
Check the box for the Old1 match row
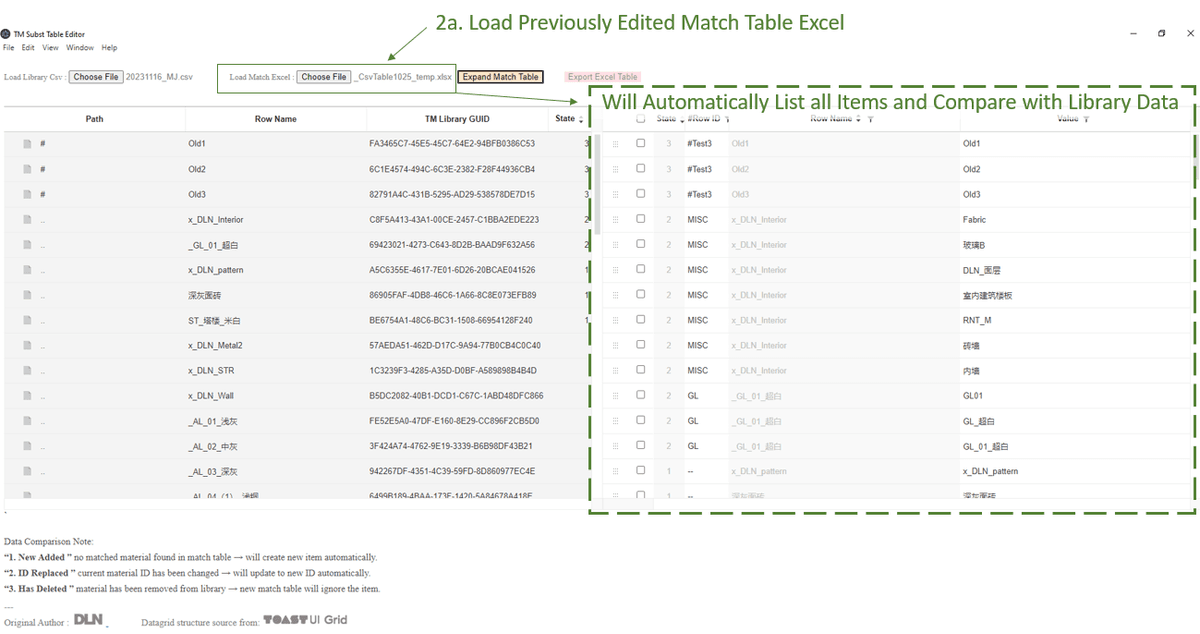pos(640,143)
